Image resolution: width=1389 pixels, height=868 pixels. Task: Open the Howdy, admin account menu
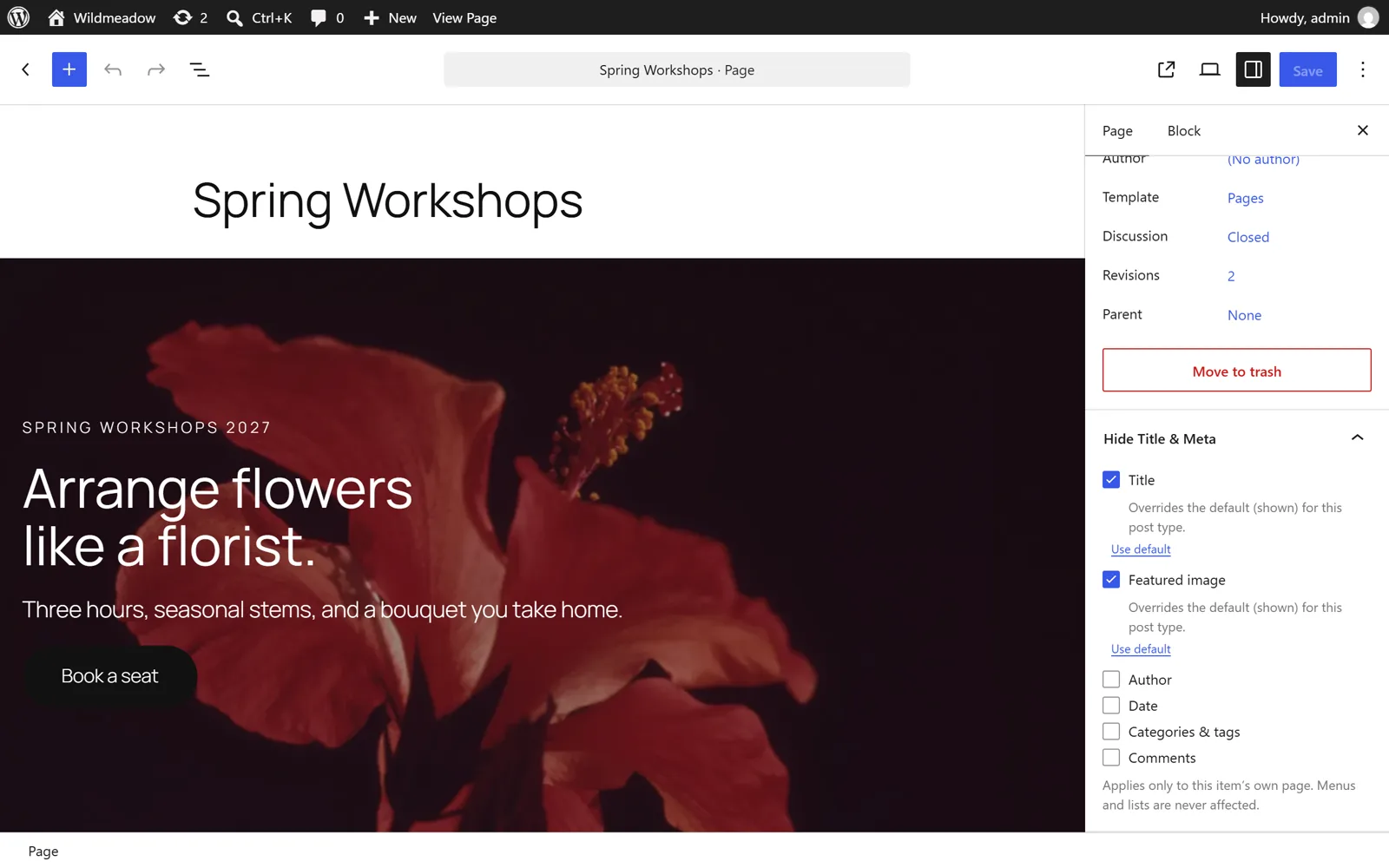[1319, 17]
